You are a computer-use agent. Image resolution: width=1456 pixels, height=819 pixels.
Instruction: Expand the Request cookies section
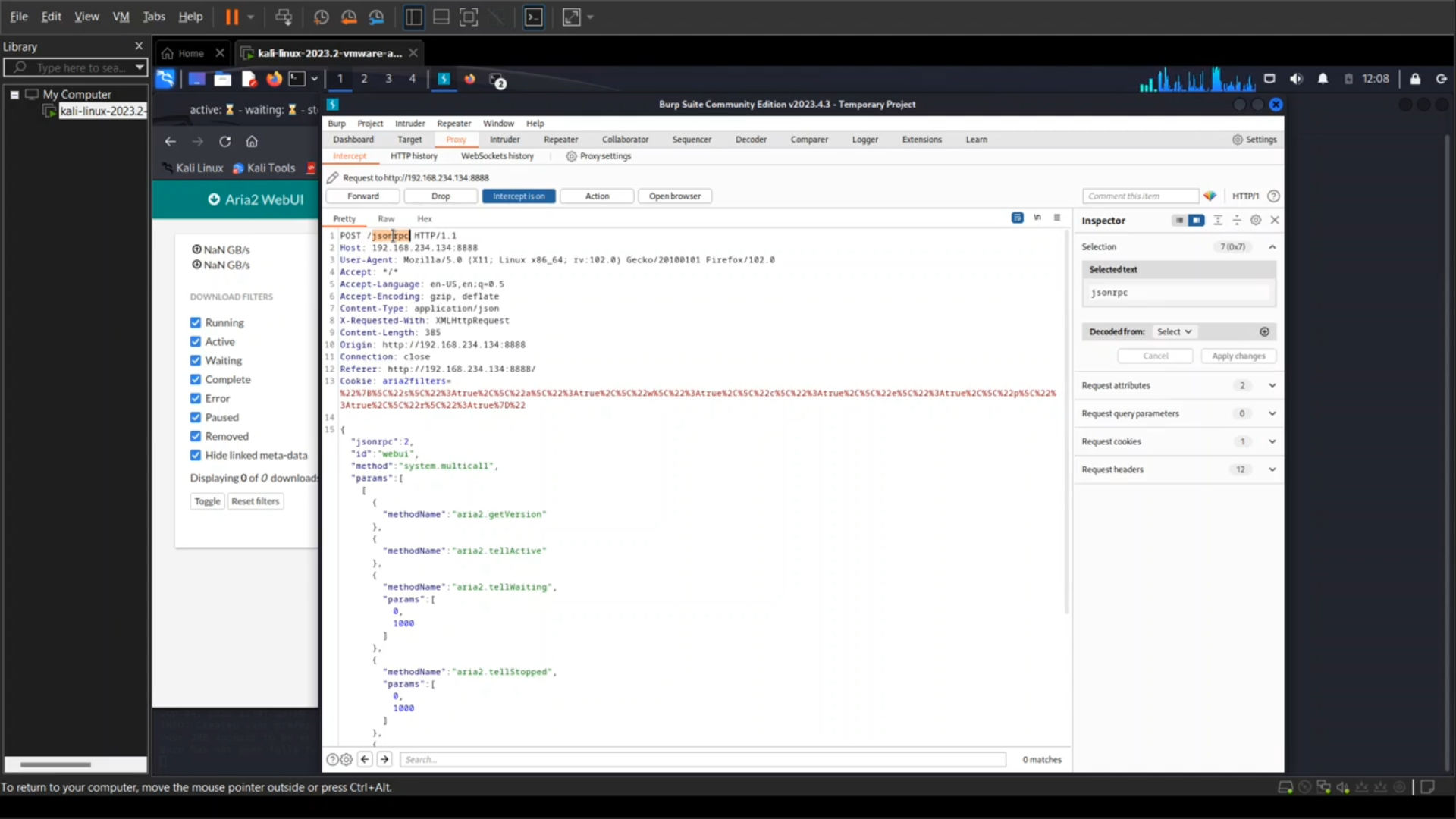[x=1272, y=441]
